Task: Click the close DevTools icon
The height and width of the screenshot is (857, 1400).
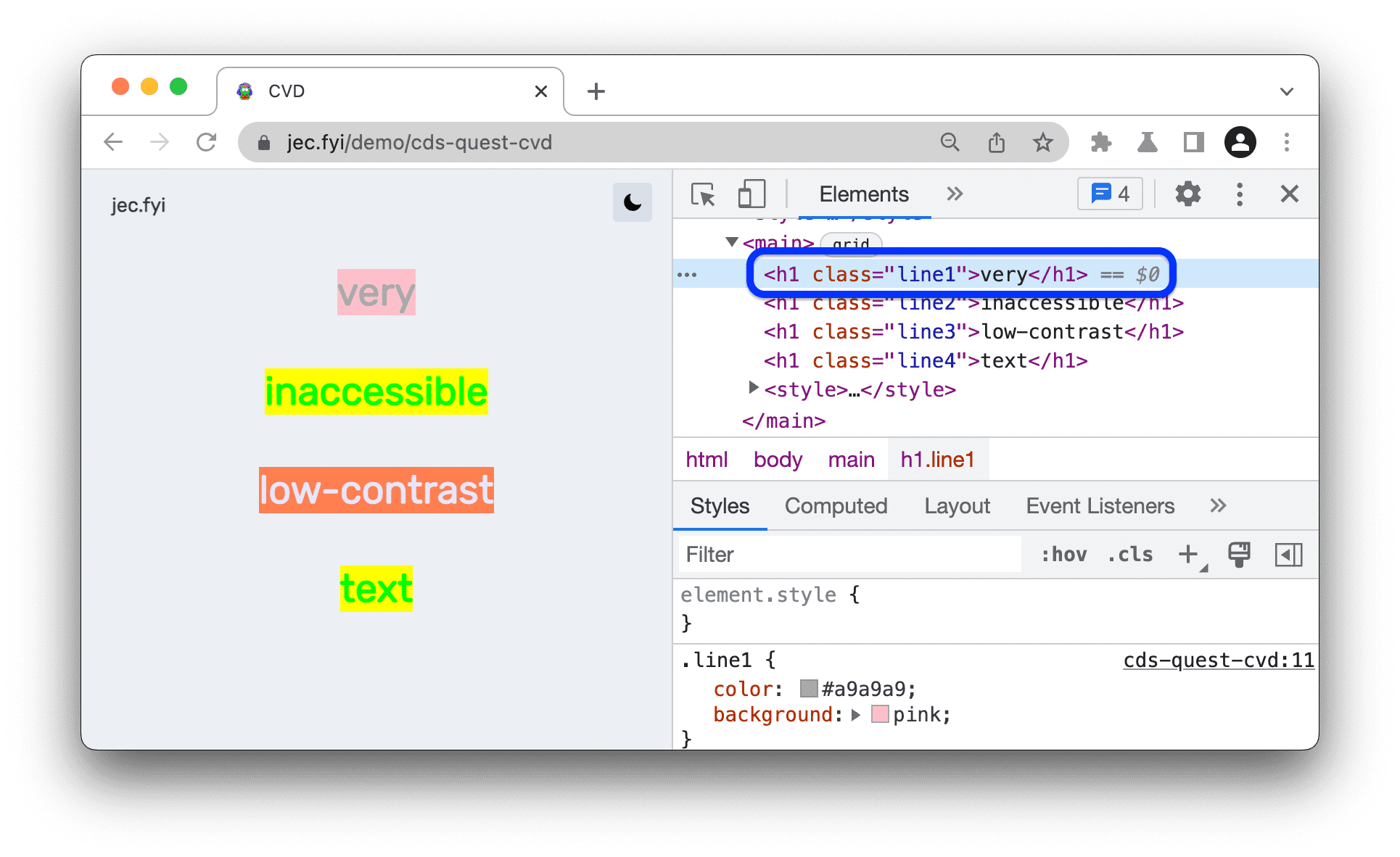Action: [x=1290, y=194]
